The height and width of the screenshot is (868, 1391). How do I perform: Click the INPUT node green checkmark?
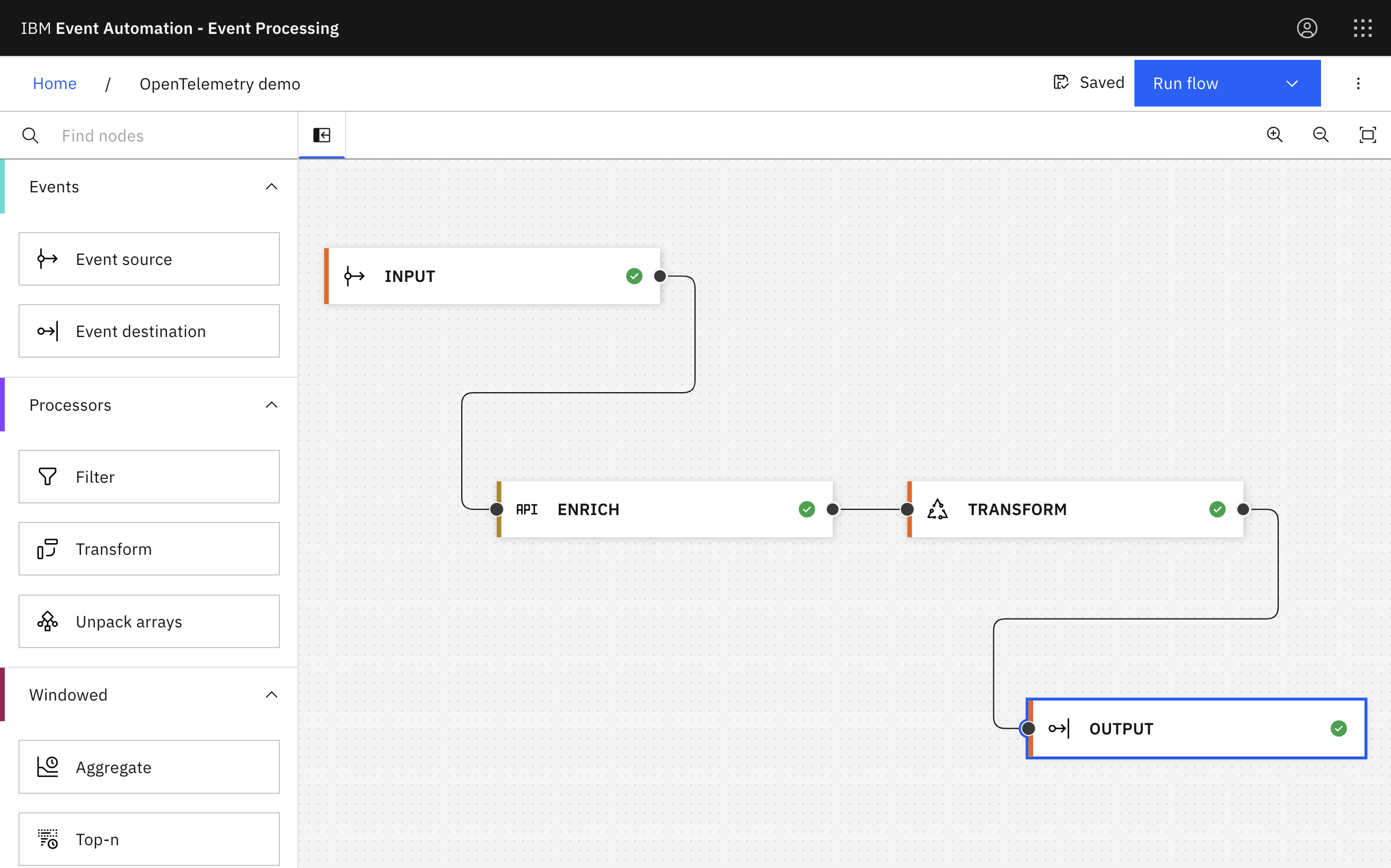(634, 276)
